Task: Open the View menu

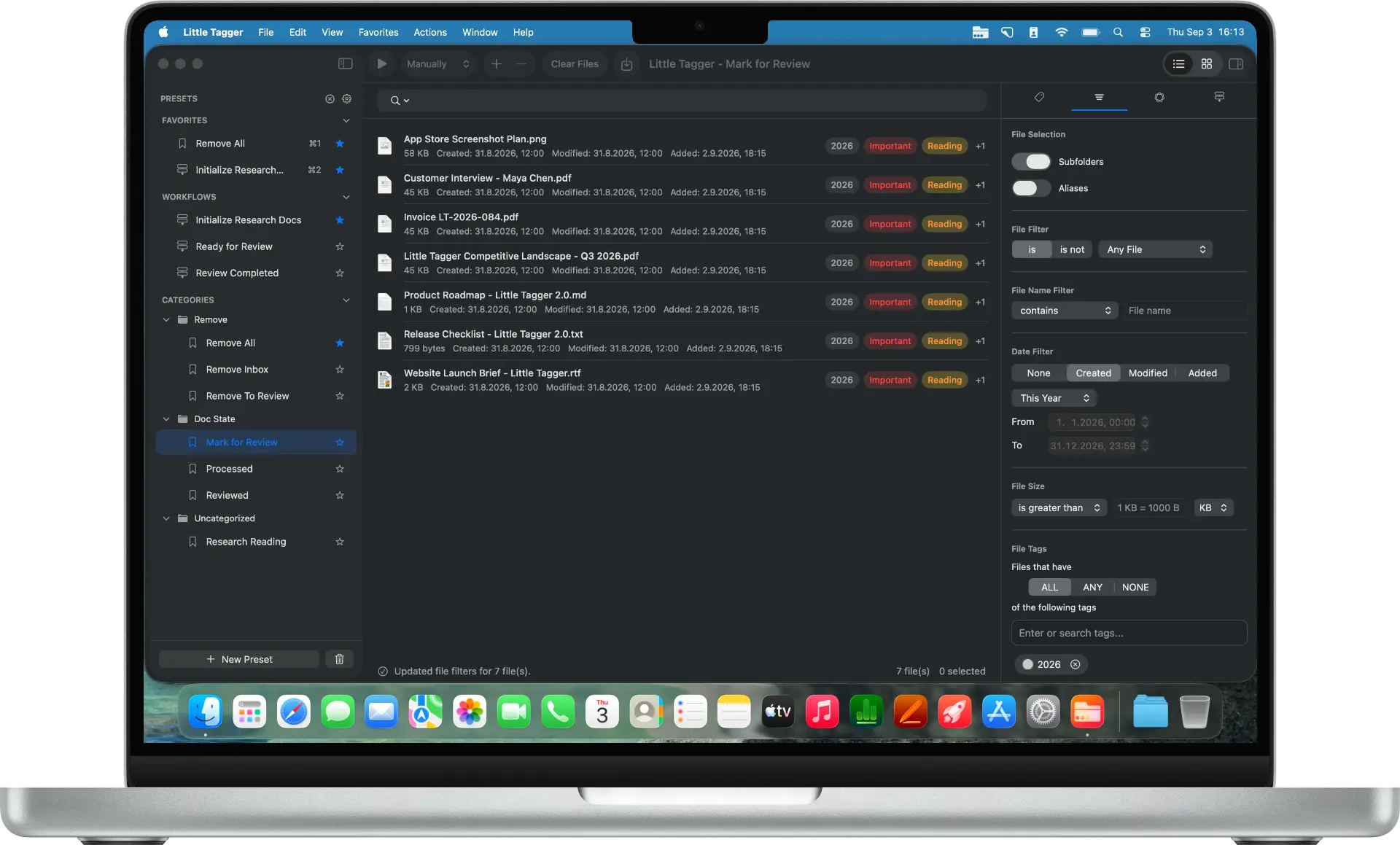Action: pos(332,32)
